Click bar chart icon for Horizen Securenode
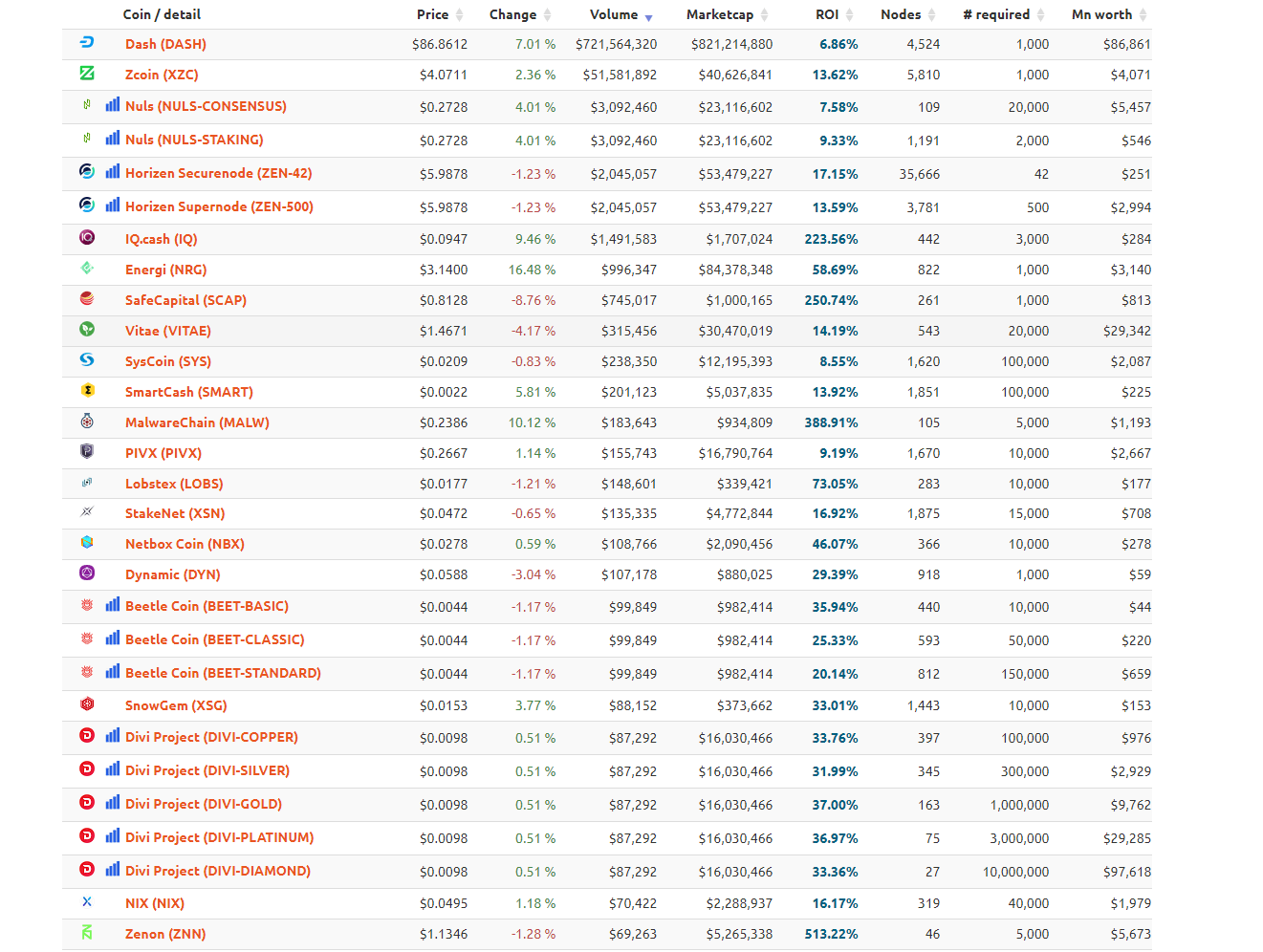This screenshot has width=1263, height=952. pyautogui.click(x=113, y=171)
